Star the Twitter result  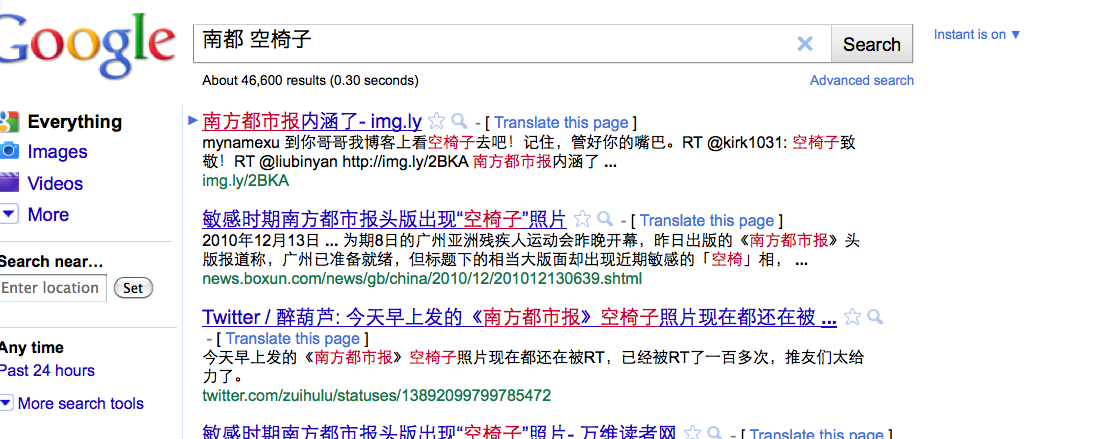pos(852,317)
